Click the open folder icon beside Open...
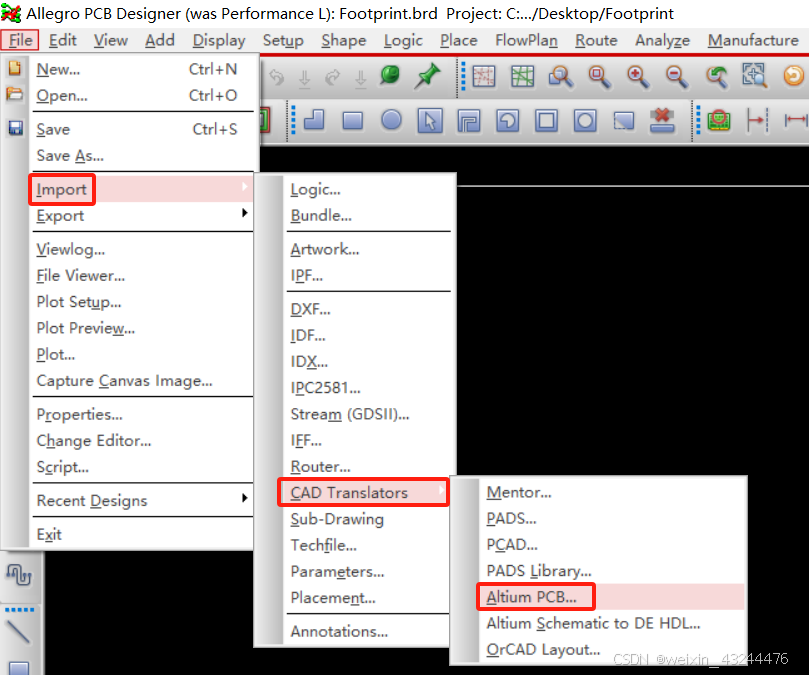This screenshot has height=675, width=809. click(x=14, y=94)
